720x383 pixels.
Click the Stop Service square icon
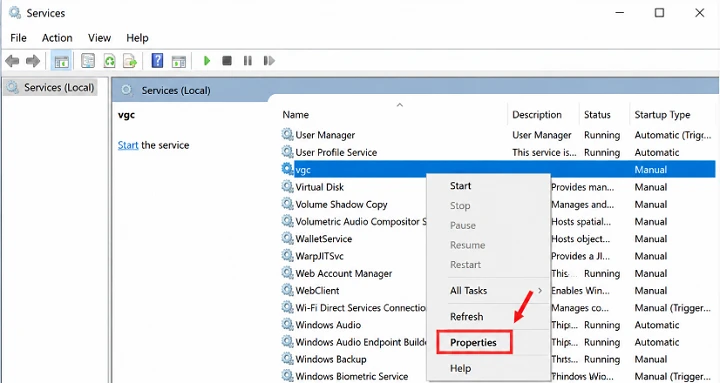227,61
